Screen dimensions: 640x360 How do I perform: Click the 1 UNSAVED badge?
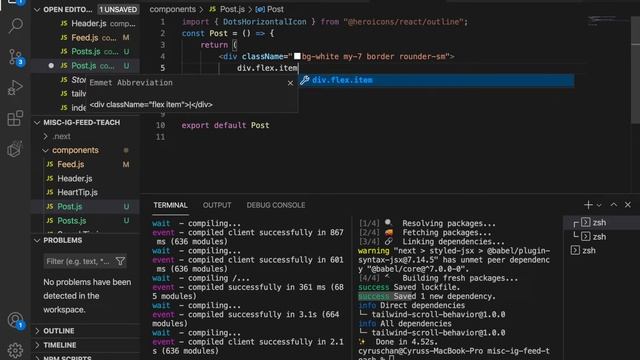tap(118, 9)
